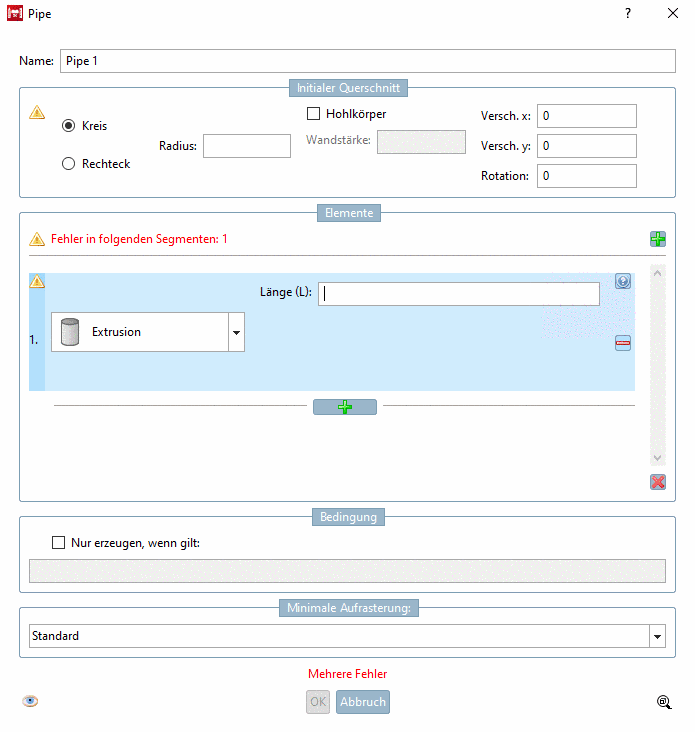
Task: Click the warning icon beside 'Fehler in folgenden Segmenten'
Action: click(37, 239)
